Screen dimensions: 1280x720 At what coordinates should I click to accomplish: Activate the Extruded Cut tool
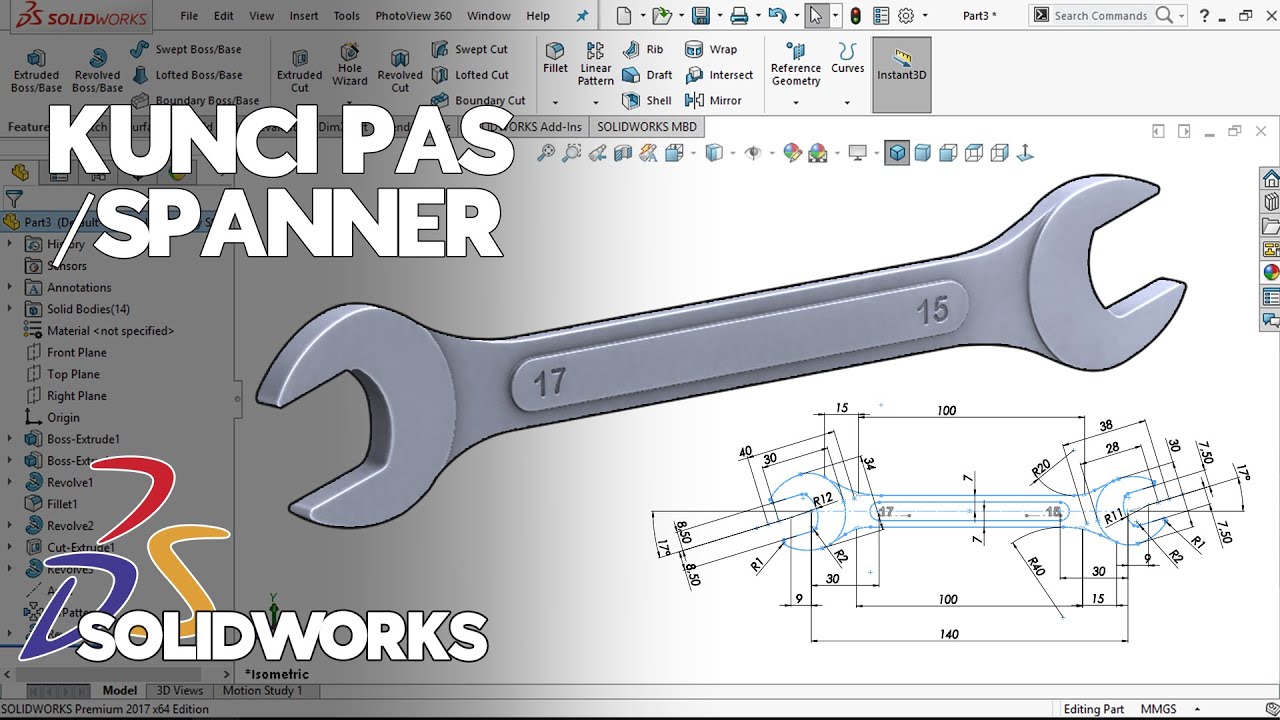(299, 70)
